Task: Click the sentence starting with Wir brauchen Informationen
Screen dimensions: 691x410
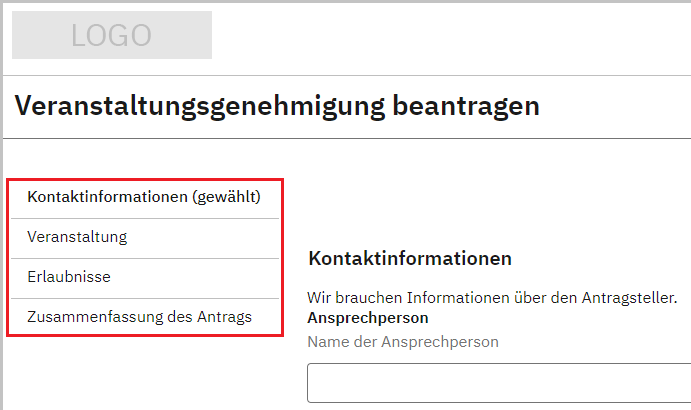Action: 492,298
